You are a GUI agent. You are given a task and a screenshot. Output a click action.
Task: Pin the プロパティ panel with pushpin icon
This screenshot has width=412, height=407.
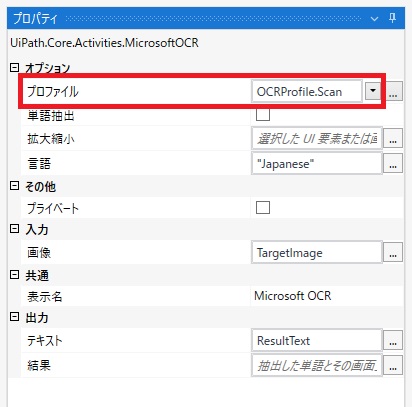(x=392, y=18)
